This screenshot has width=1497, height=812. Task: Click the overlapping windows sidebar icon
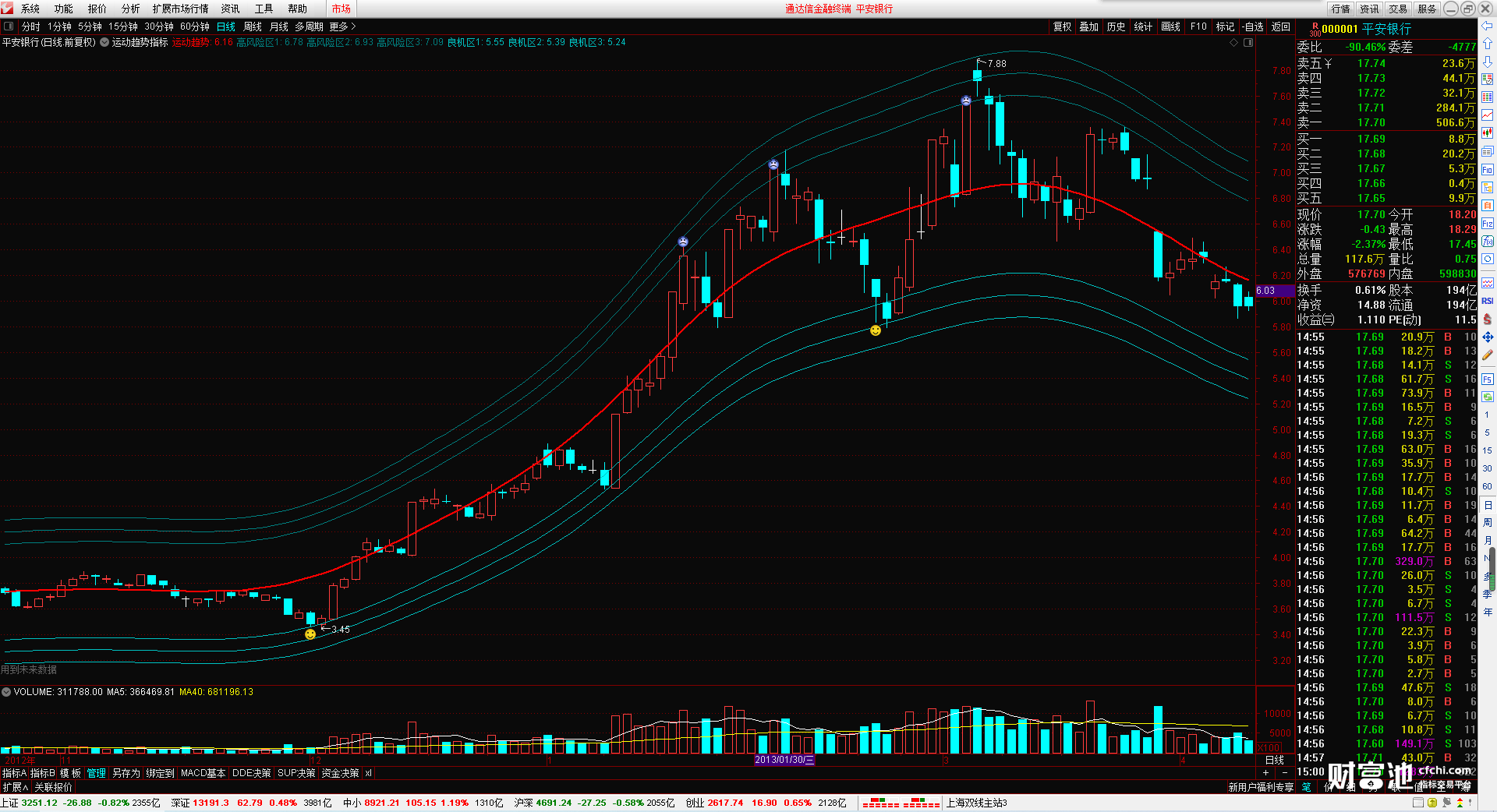coord(1488,151)
